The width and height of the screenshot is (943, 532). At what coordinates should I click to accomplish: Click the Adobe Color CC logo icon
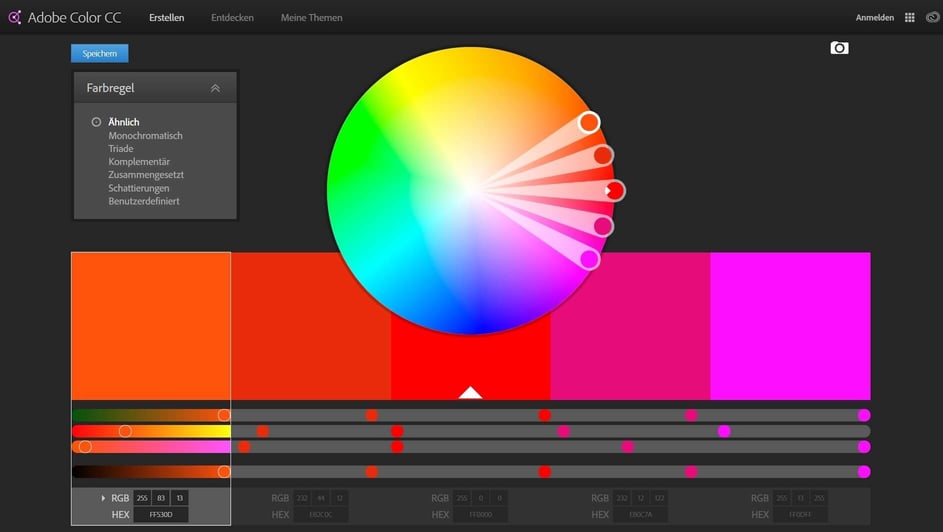14,17
